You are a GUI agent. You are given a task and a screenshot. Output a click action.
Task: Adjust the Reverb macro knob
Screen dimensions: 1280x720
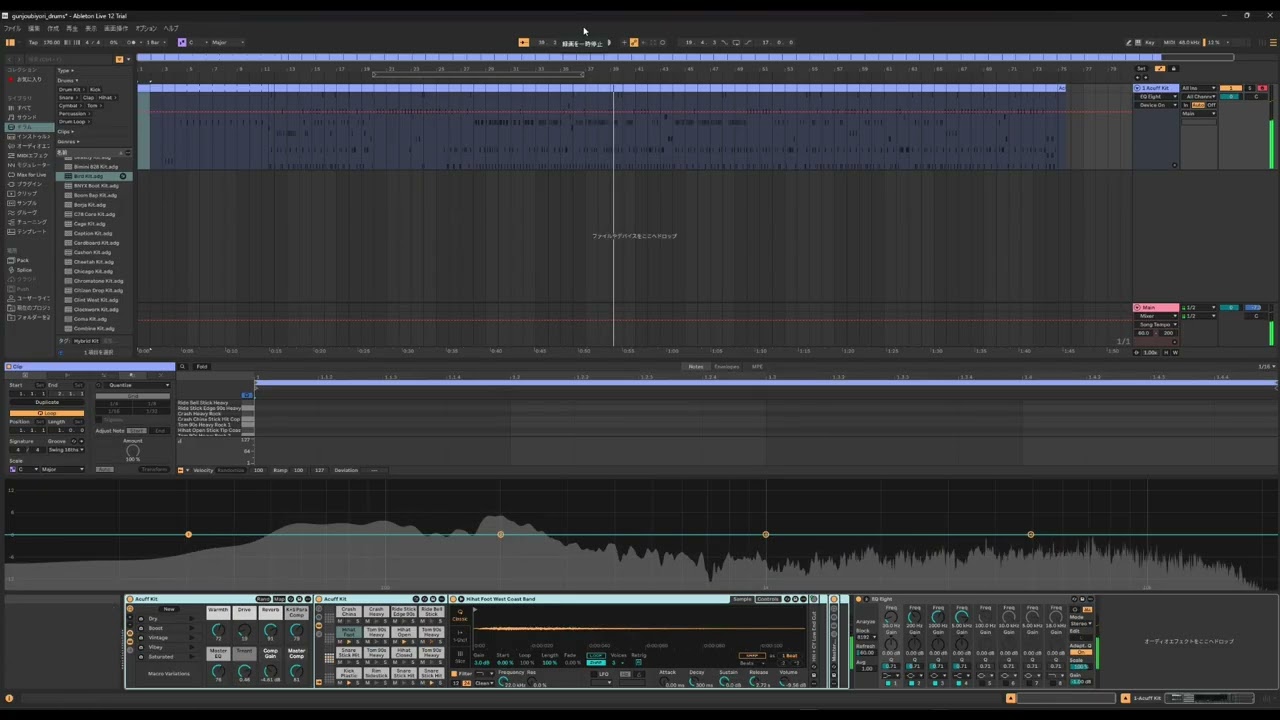[x=270, y=630]
